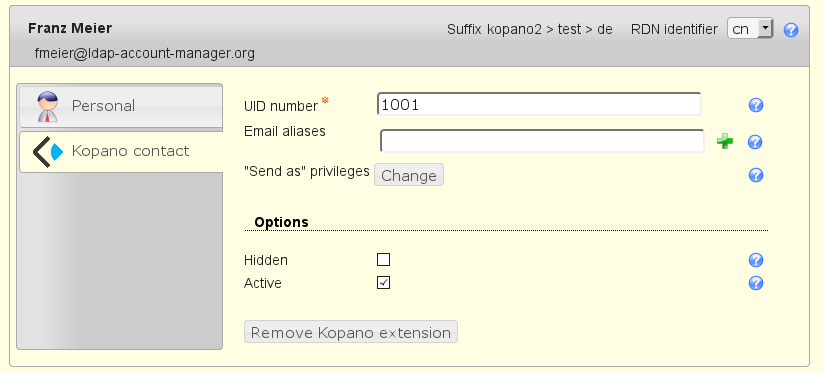The width and height of the screenshot is (823, 374).
Task: Click Remove Kopano extension button
Action: pyautogui.click(x=351, y=332)
